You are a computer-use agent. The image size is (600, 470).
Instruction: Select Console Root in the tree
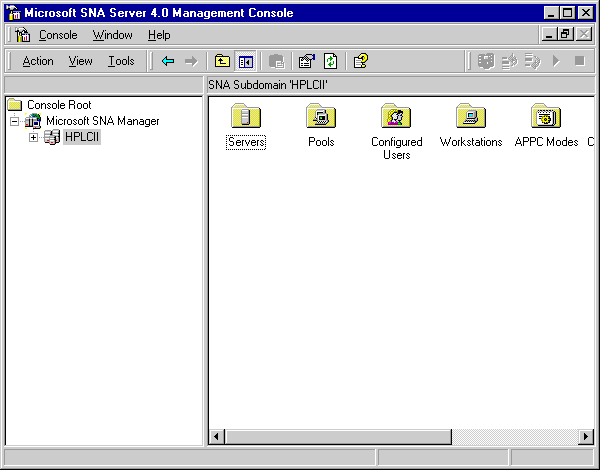[58, 105]
